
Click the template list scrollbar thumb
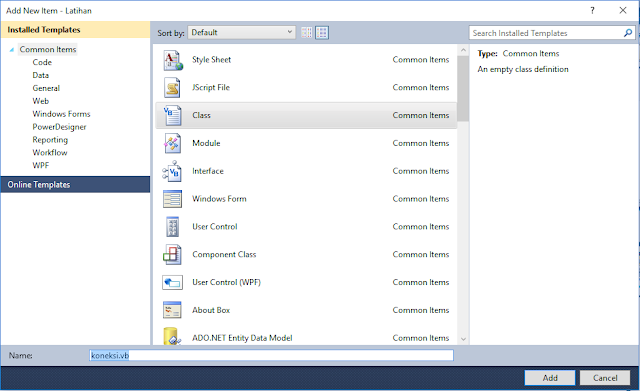click(x=463, y=89)
